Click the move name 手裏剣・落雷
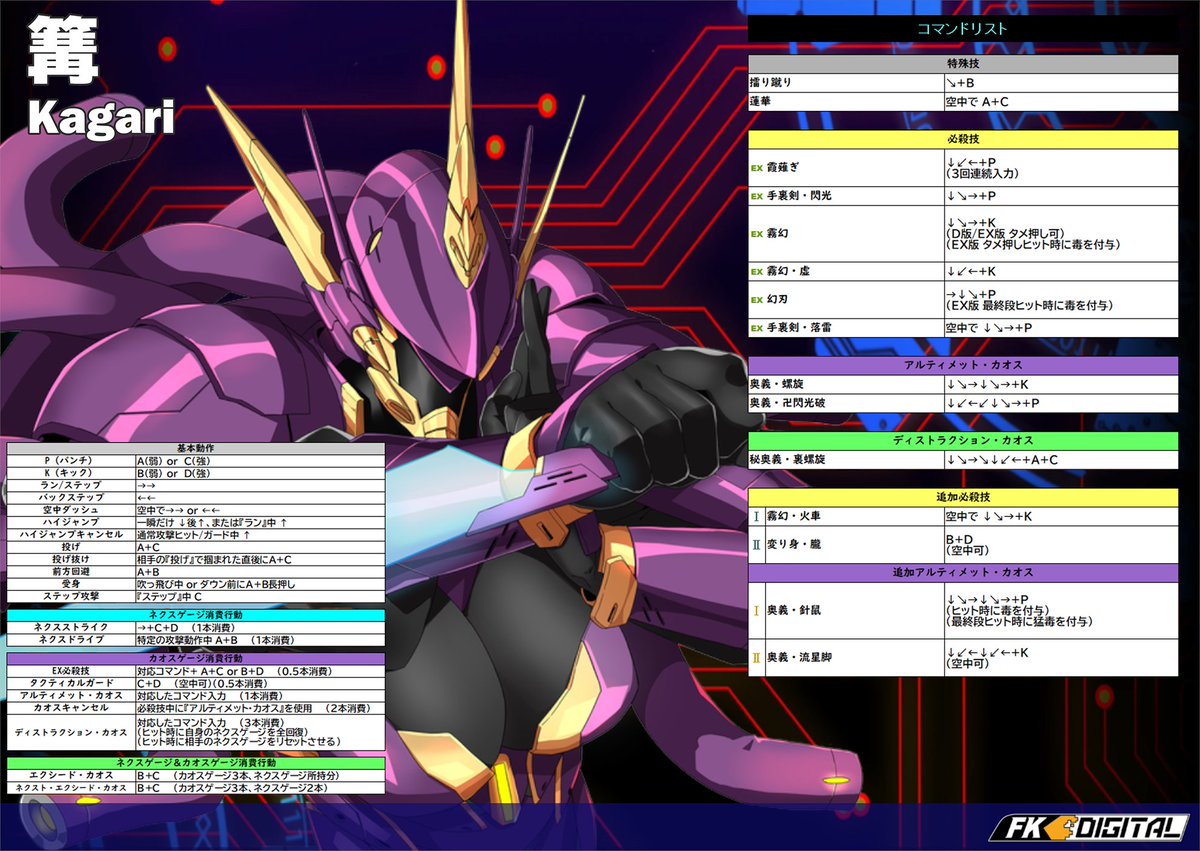This screenshot has height=851, width=1200. point(799,328)
